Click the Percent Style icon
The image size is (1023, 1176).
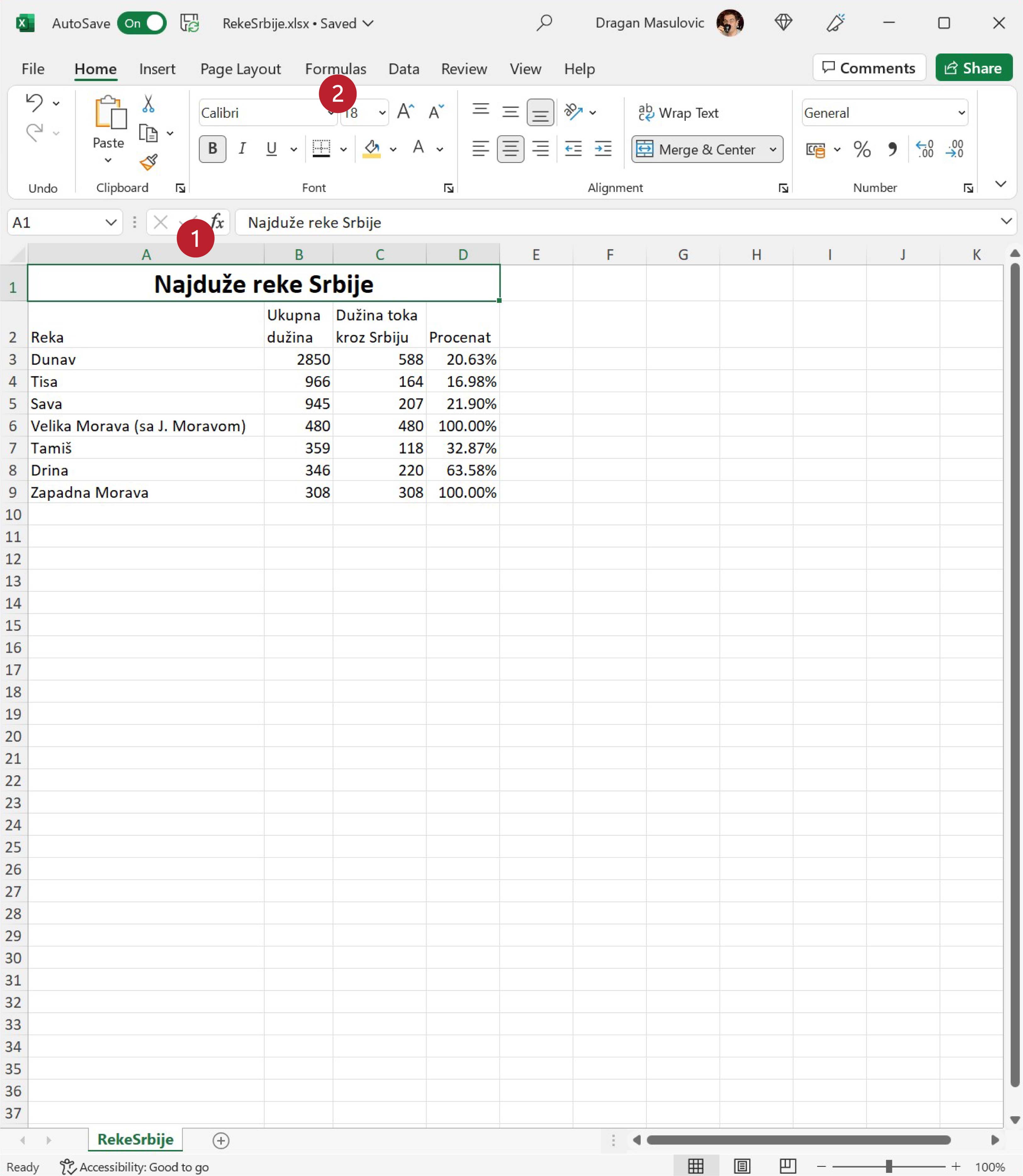[x=862, y=150]
